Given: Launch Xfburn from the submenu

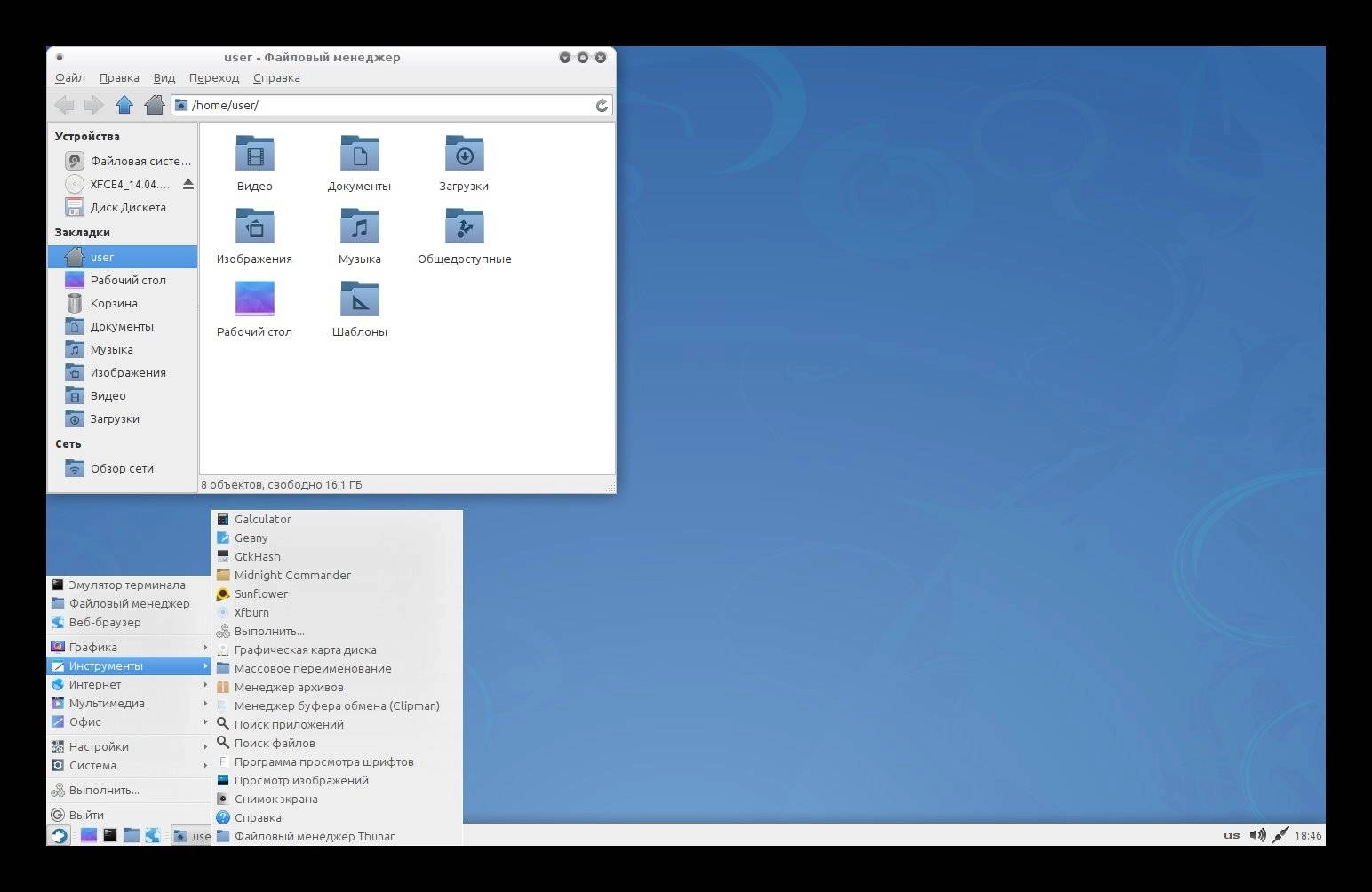Looking at the screenshot, I should tap(337, 612).
